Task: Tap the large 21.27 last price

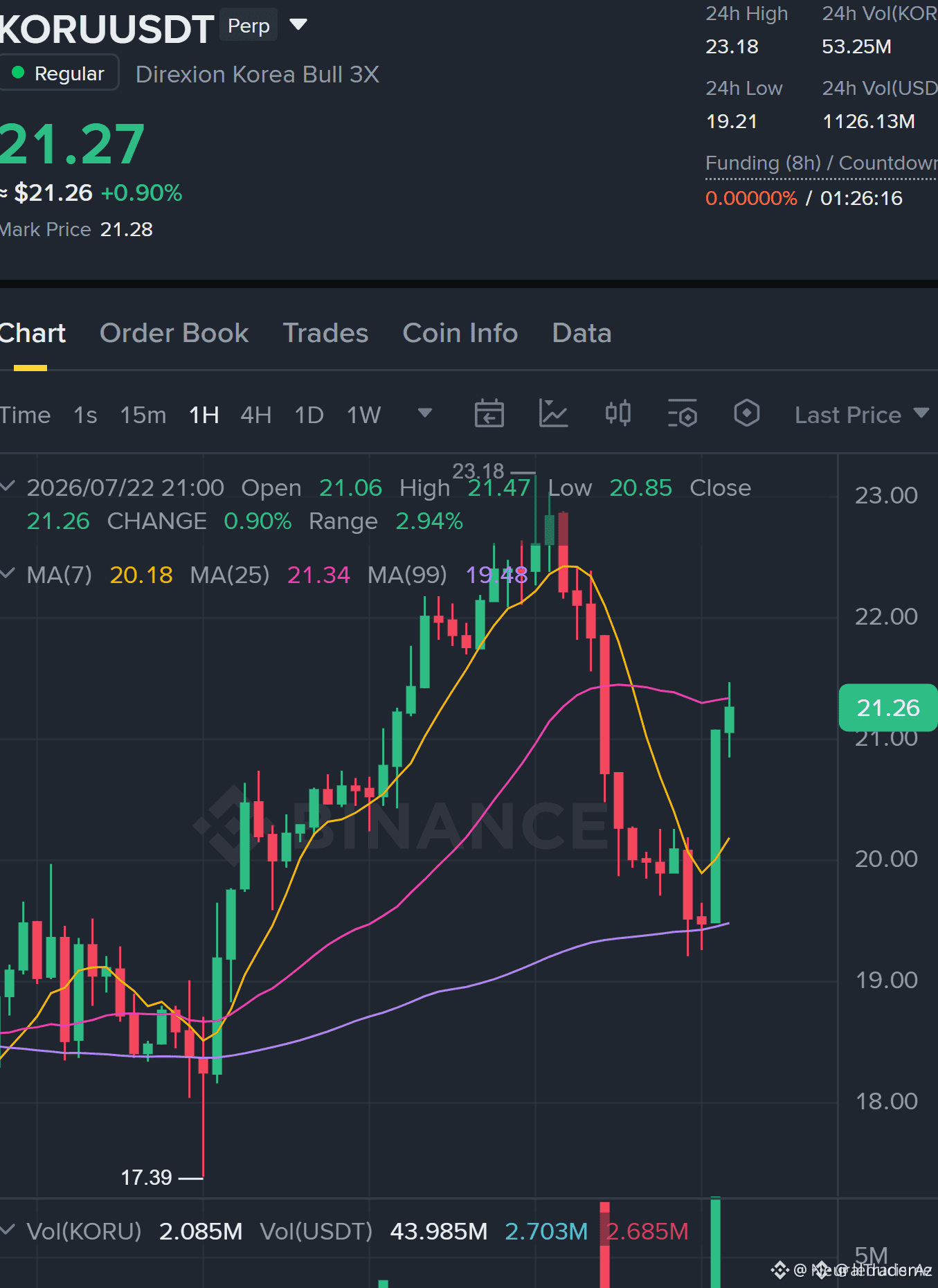Action: [x=72, y=145]
